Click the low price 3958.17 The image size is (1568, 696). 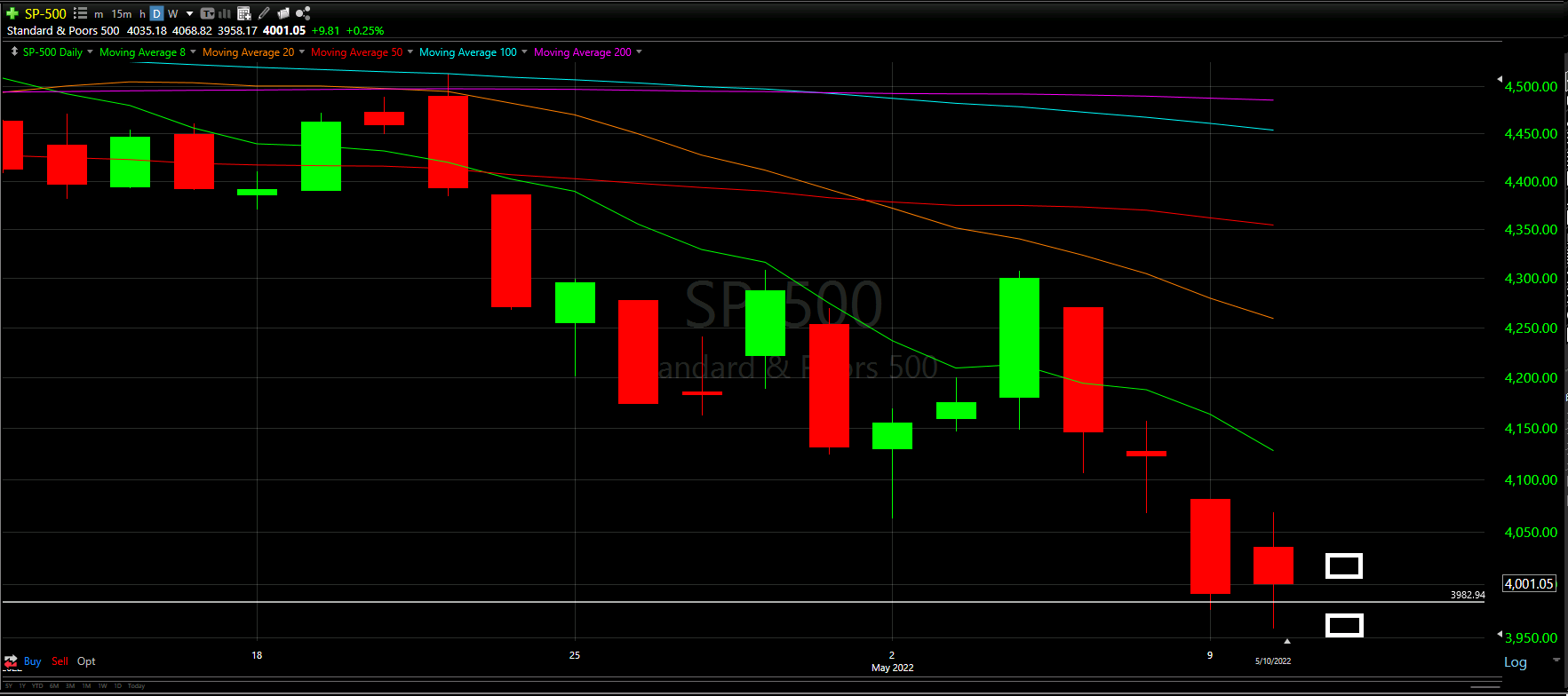[x=237, y=30]
